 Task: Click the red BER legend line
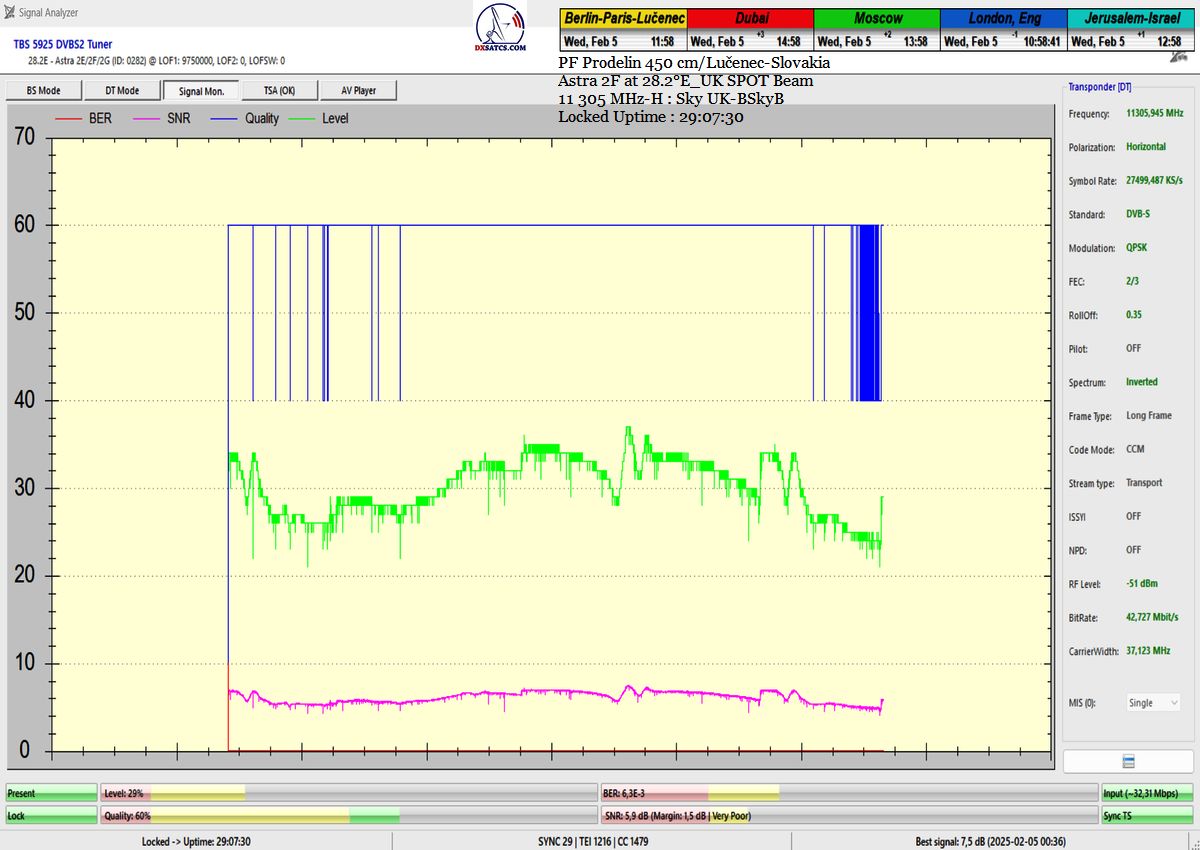coord(68,118)
